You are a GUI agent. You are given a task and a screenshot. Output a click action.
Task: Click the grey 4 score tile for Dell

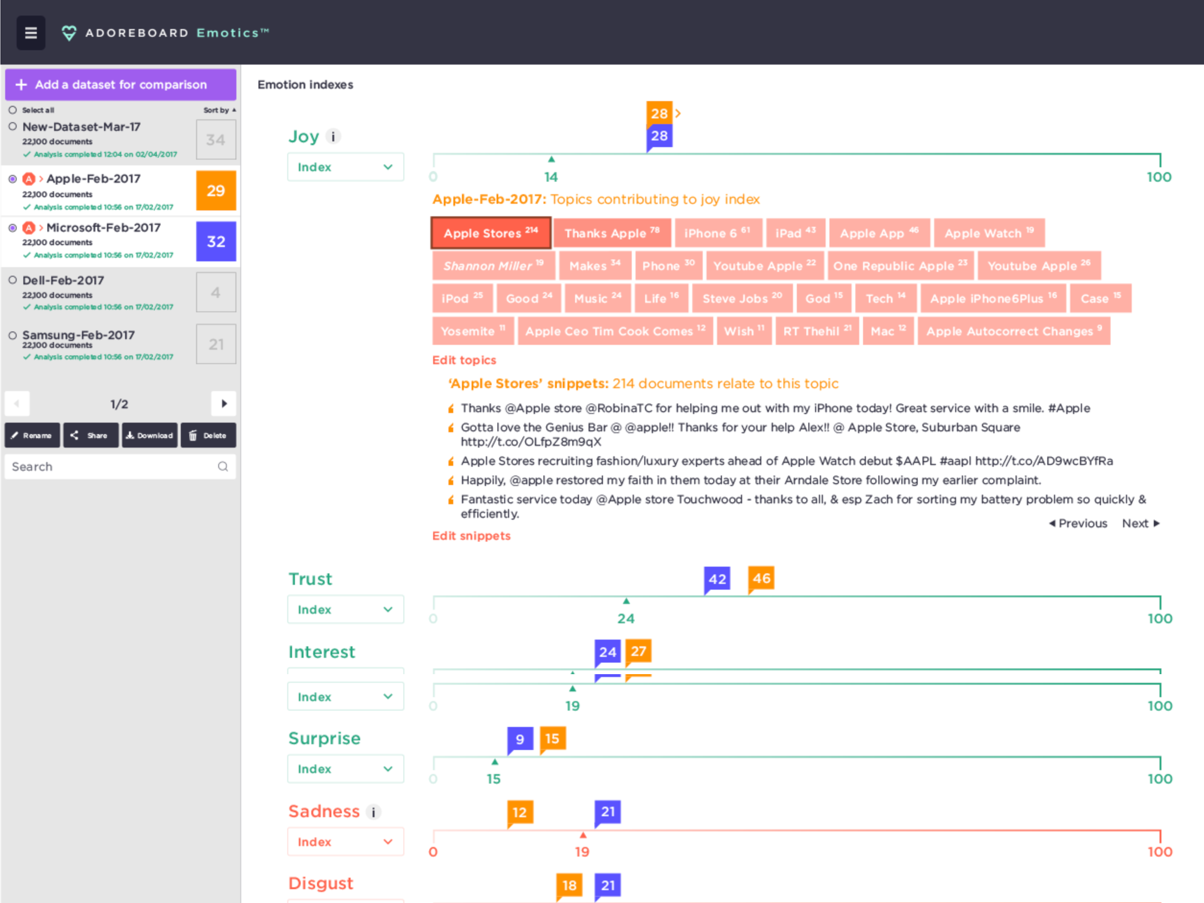(216, 293)
